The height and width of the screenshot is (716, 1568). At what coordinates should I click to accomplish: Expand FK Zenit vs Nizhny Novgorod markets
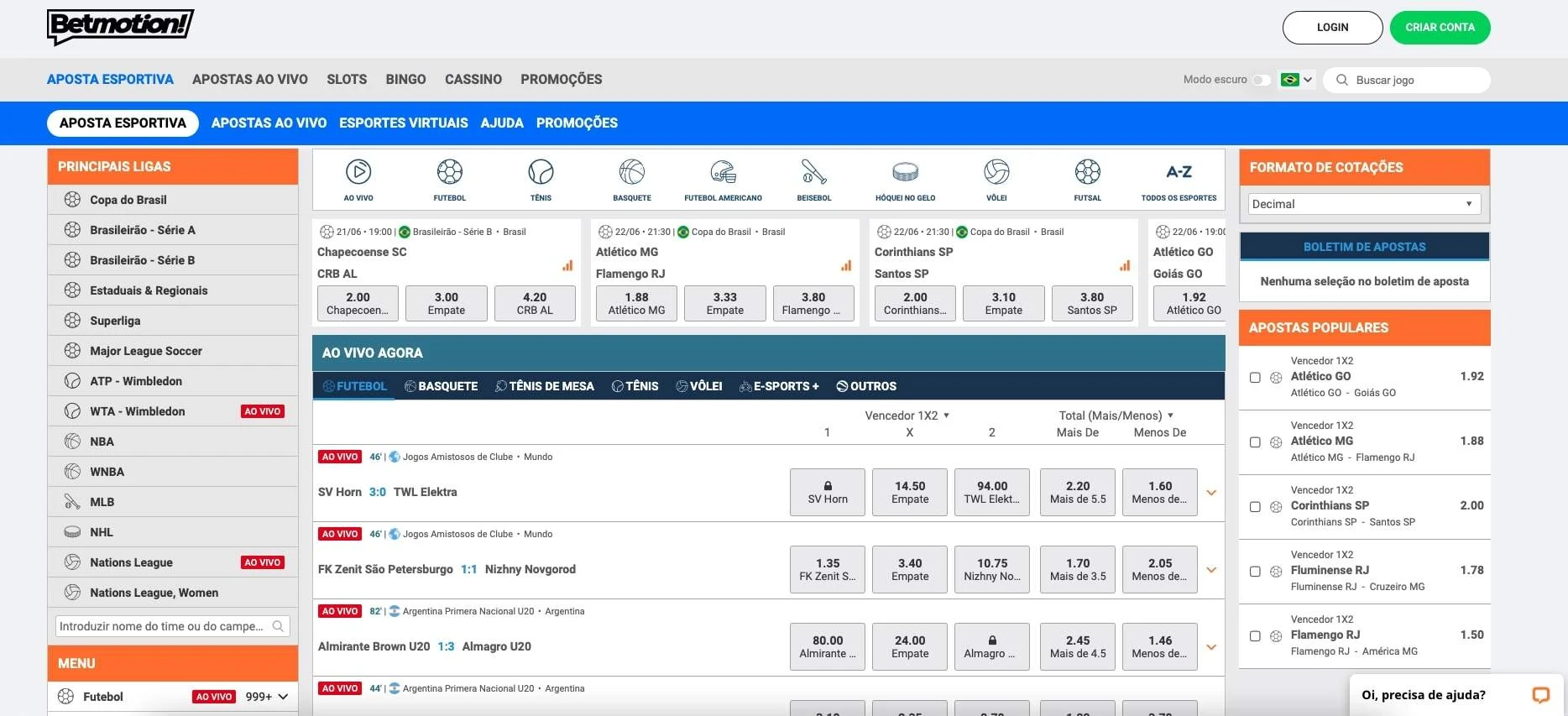pyautogui.click(x=1211, y=570)
